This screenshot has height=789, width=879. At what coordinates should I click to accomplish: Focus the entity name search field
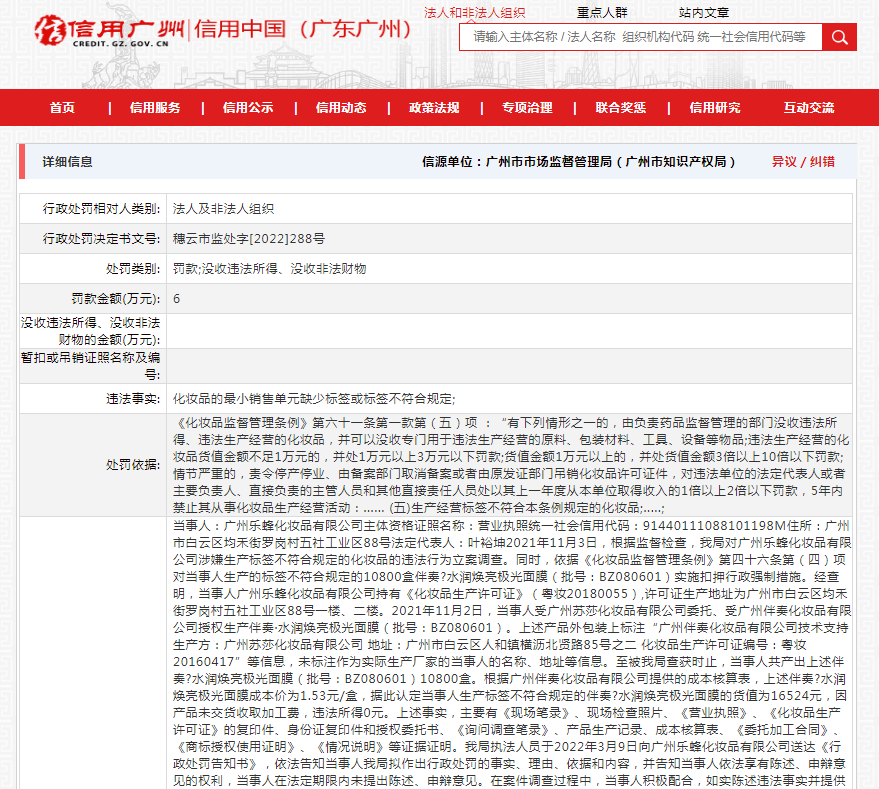pyautogui.click(x=641, y=37)
